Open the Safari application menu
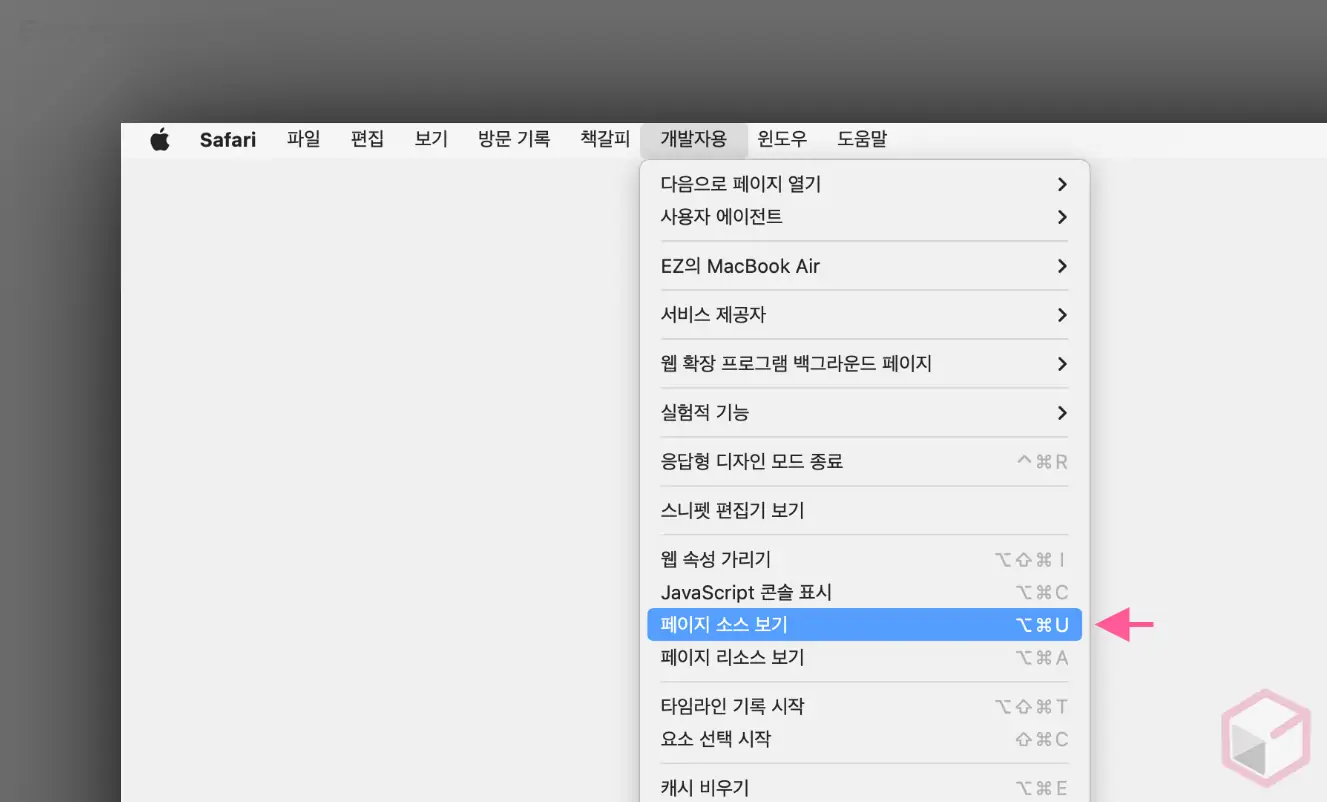The image size is (1327, 802). (227, 139)
